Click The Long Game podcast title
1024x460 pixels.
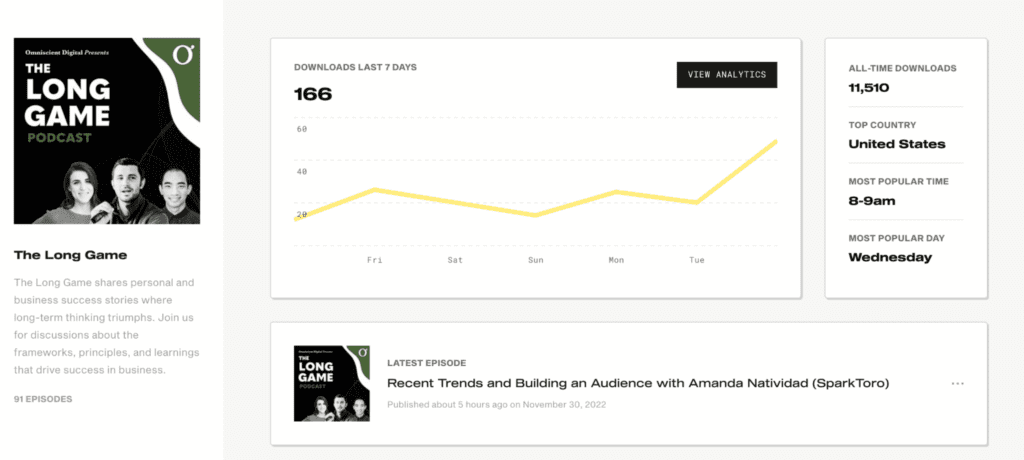pos(71,255)
